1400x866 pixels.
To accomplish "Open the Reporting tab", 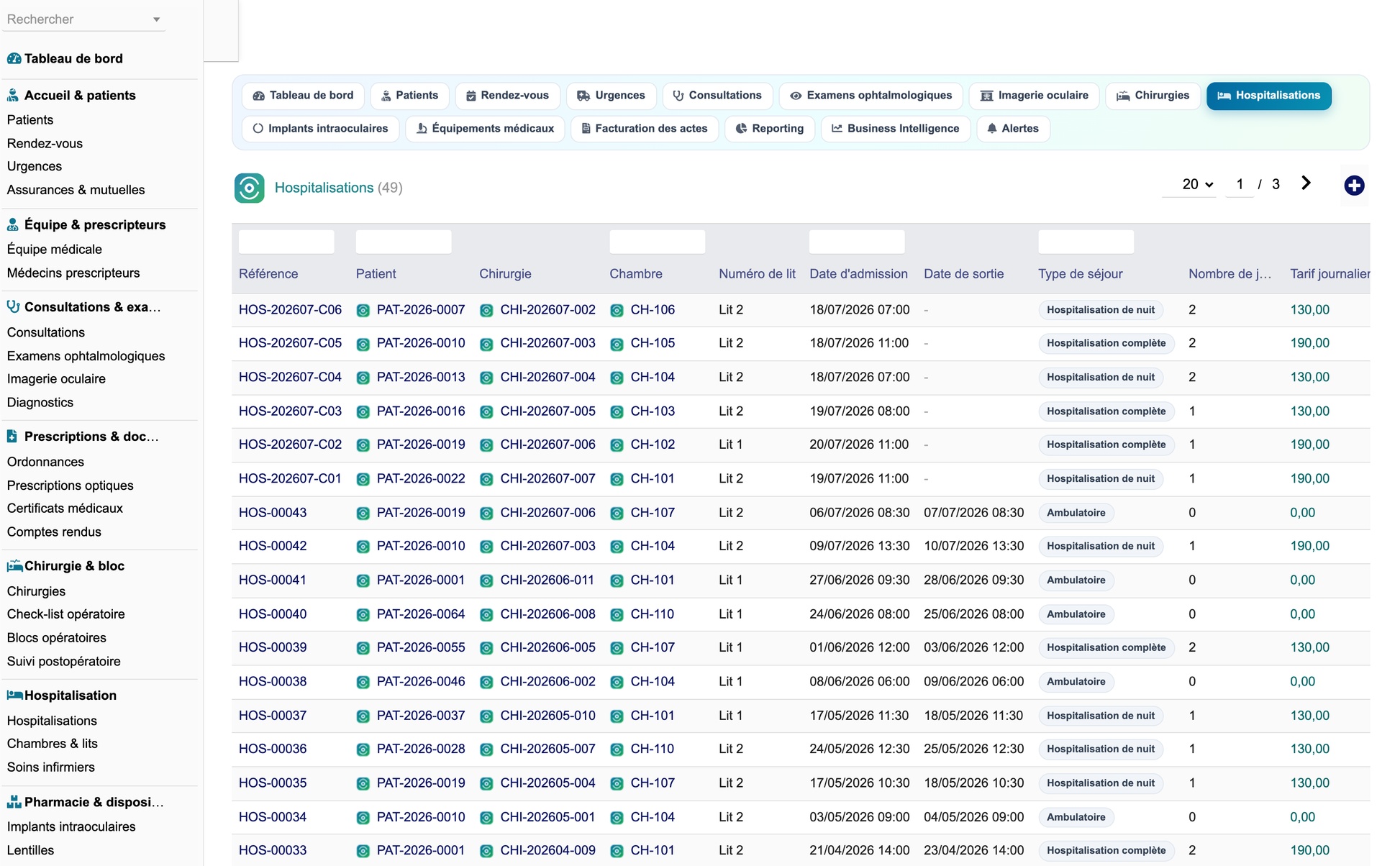I will pos(770,129).
